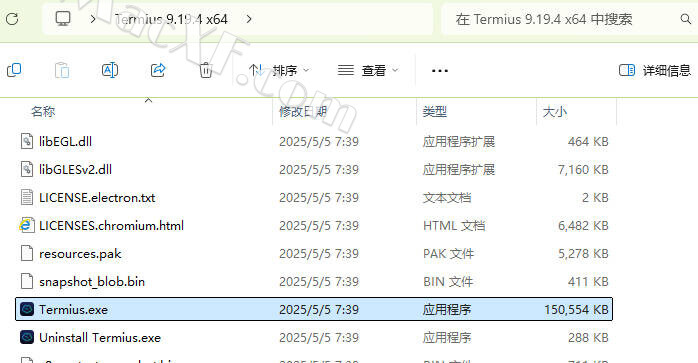
Task: Click the 288 KB size cell
Action: click(588, 338)
